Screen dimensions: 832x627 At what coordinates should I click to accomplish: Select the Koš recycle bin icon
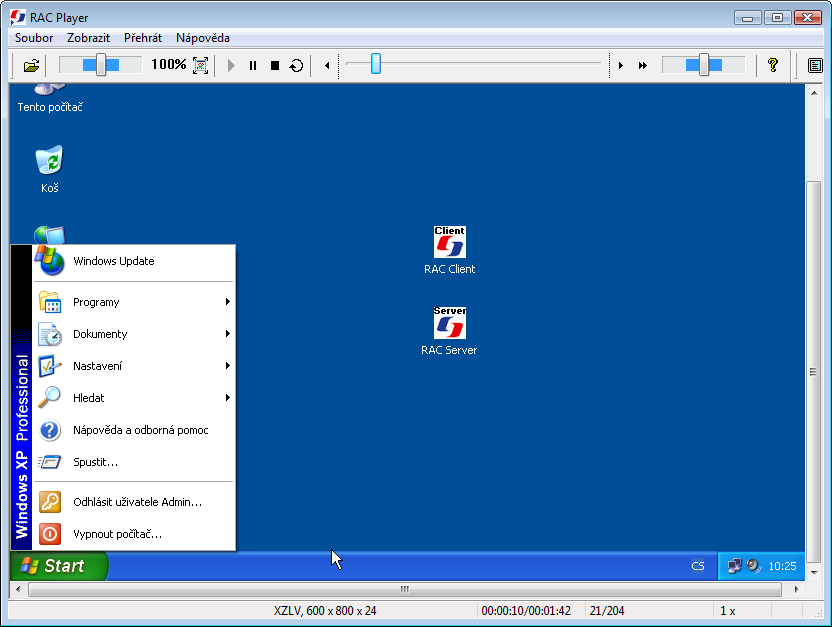(x=49, y=160)
